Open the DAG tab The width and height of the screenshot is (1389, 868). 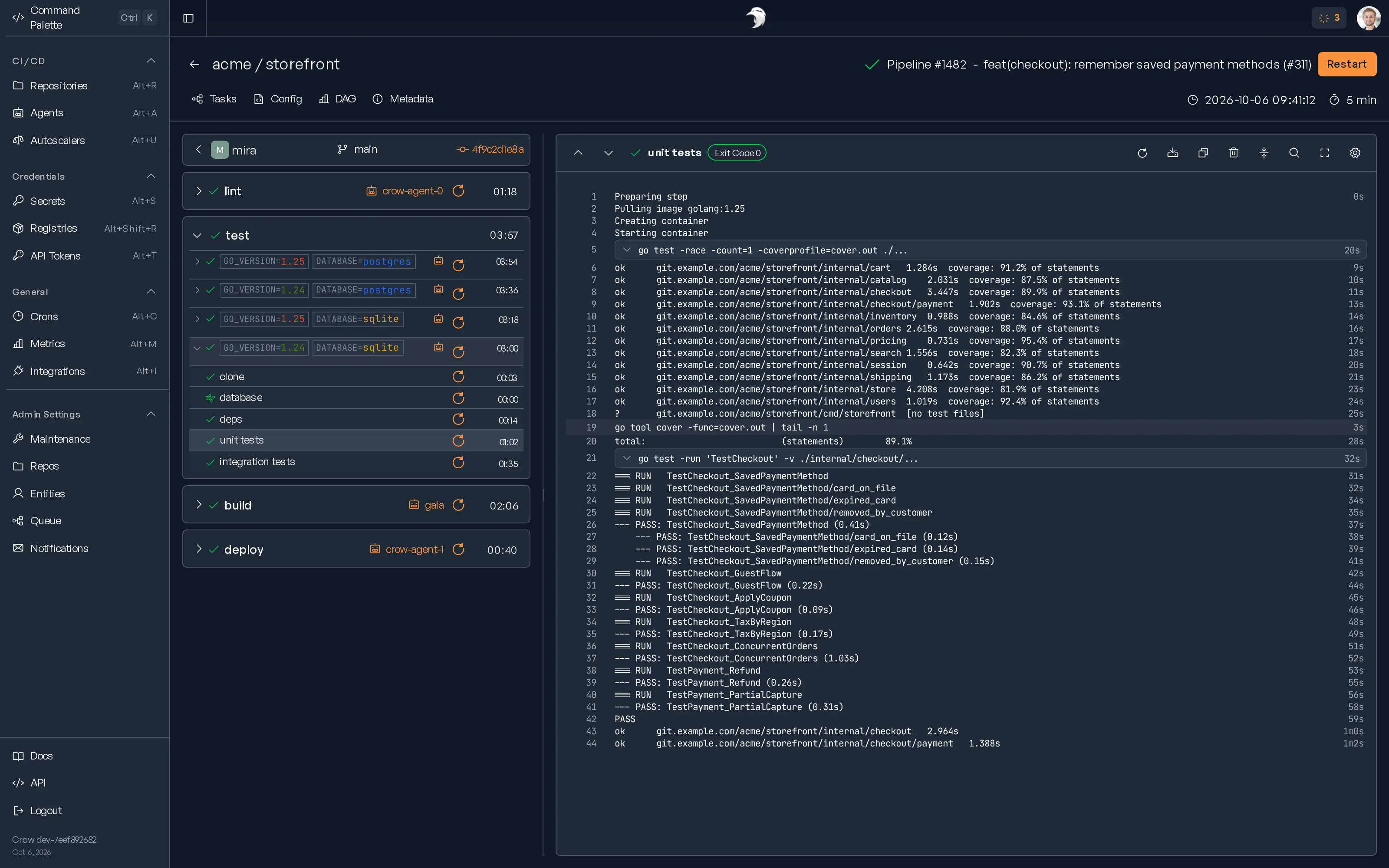tap(338, 99)
